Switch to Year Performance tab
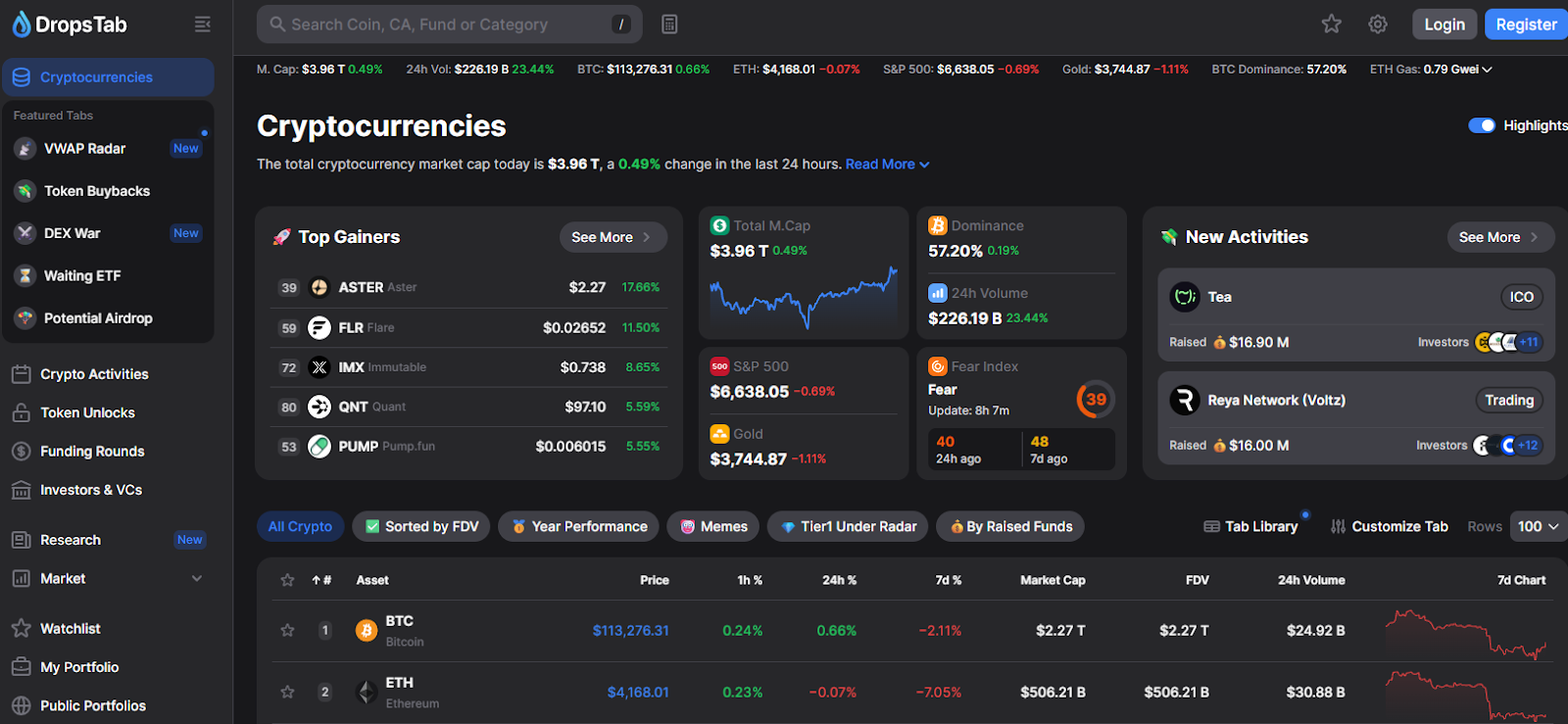This screenshot has width=1568, height=724. pos(579,526)
